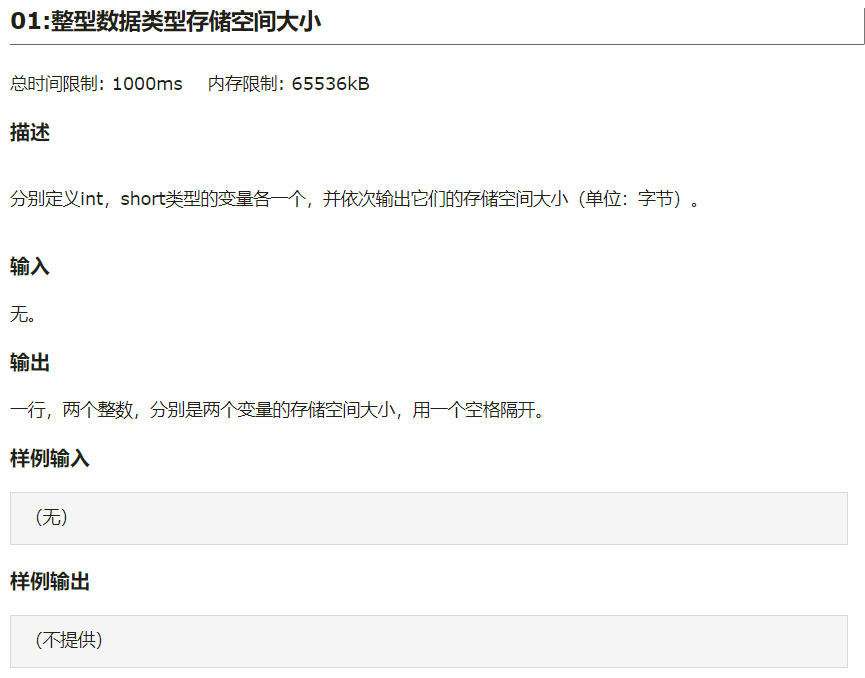Screen dimensions: 865x678
Task: Click the 65536kB memory limit value
Action: (x=330, y=84)
